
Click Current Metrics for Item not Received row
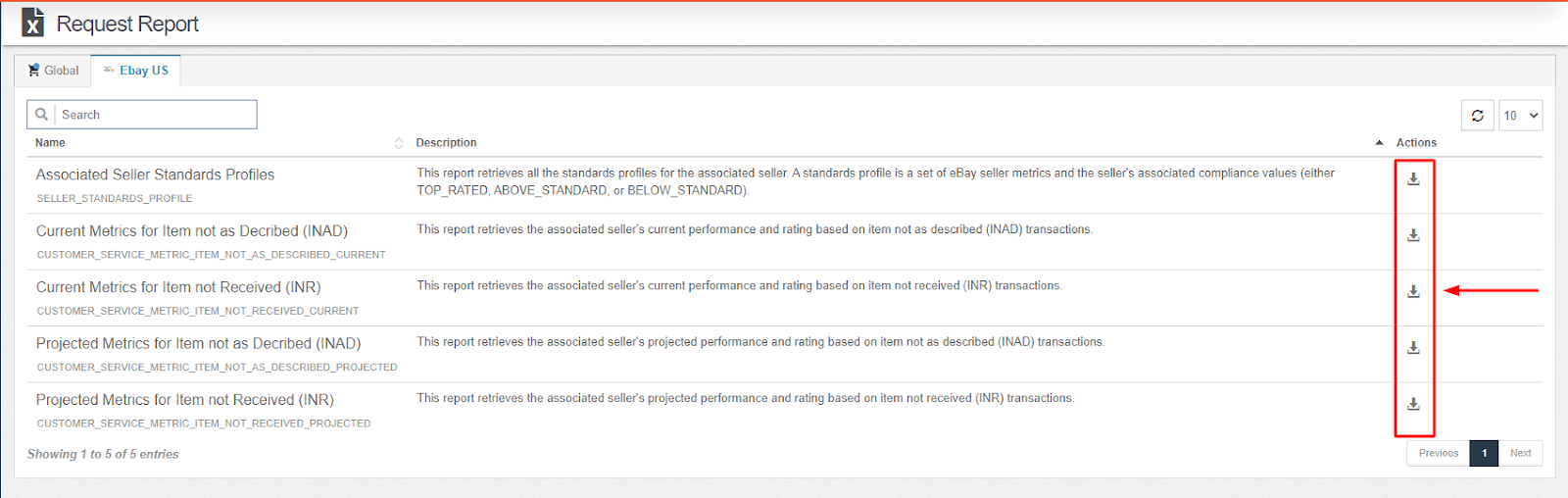point(178,287)
